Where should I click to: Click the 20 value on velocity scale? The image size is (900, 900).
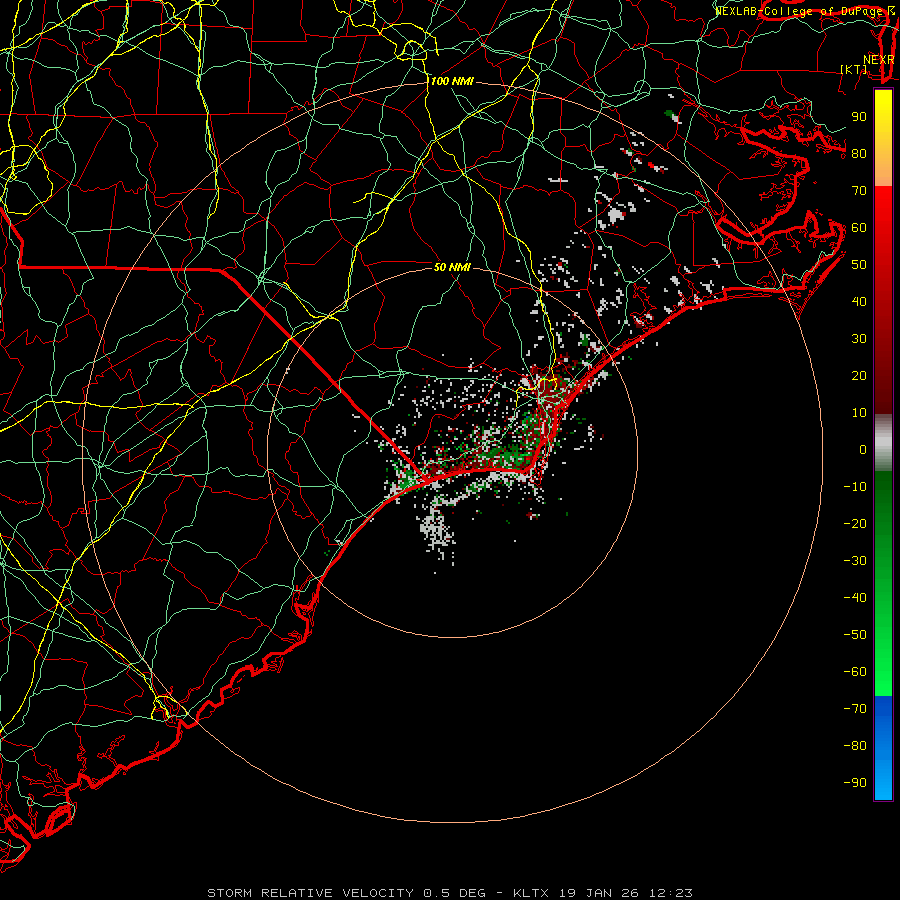(x=859, y=375)
